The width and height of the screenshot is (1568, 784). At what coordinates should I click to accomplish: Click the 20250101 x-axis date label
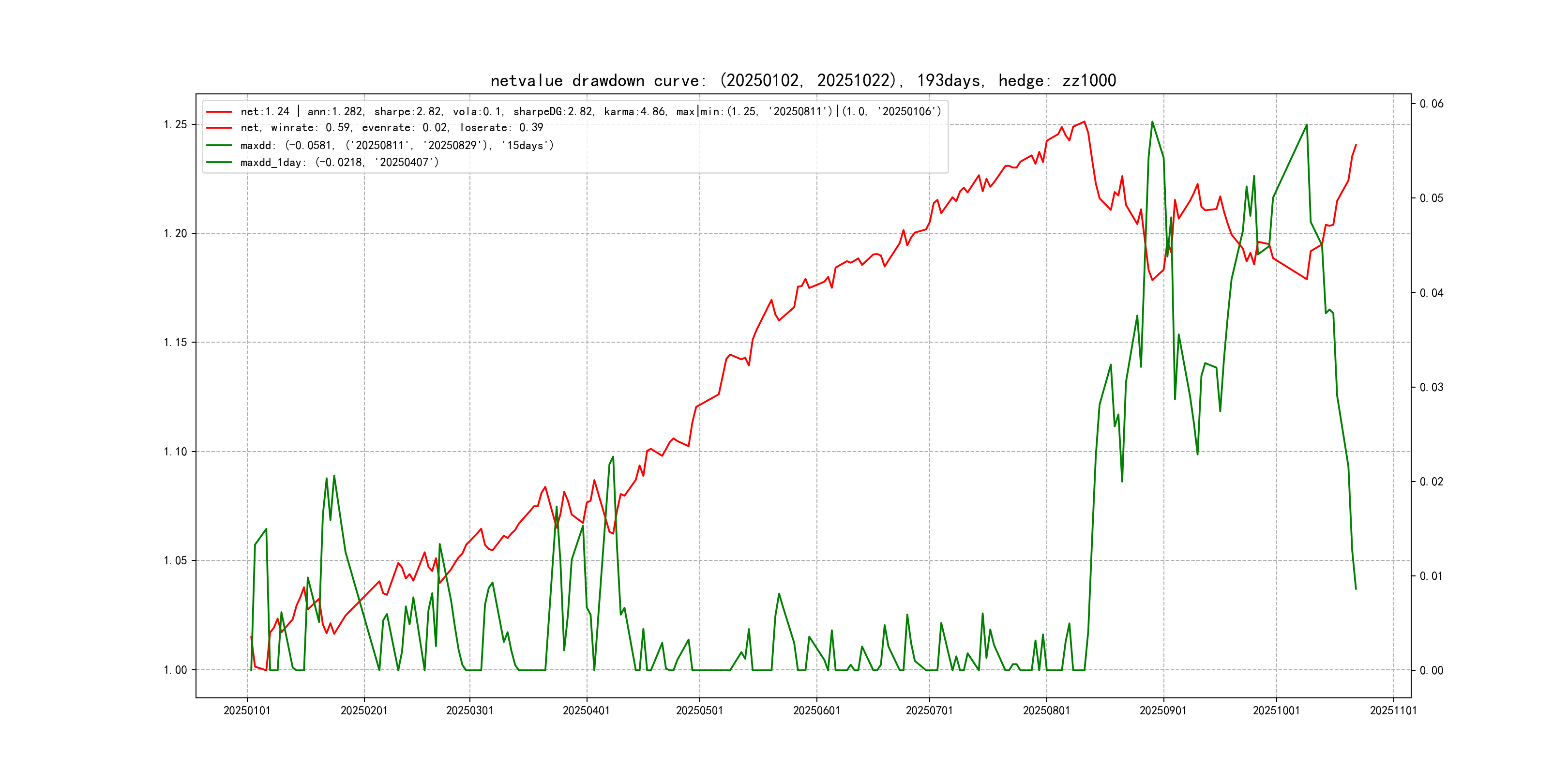click(x=246, y=710)
